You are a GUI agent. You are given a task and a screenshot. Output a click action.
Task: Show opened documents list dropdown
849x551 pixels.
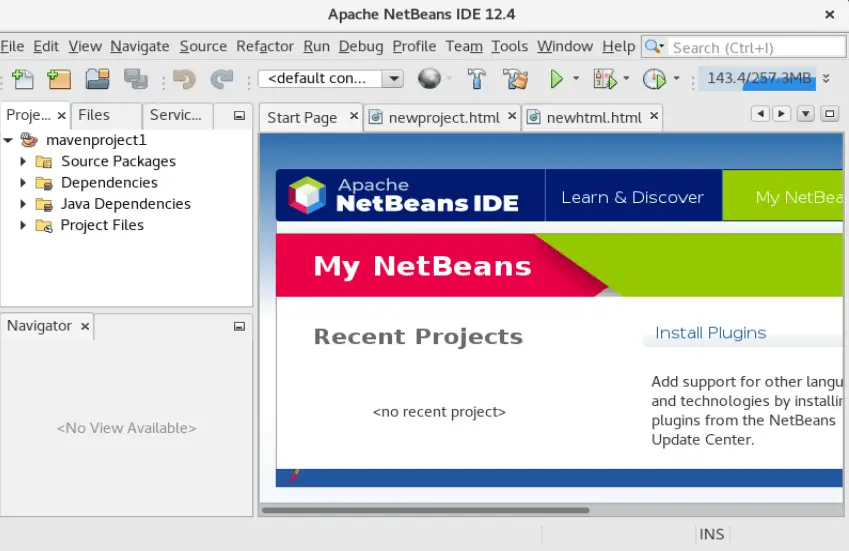tap(806, 114)
